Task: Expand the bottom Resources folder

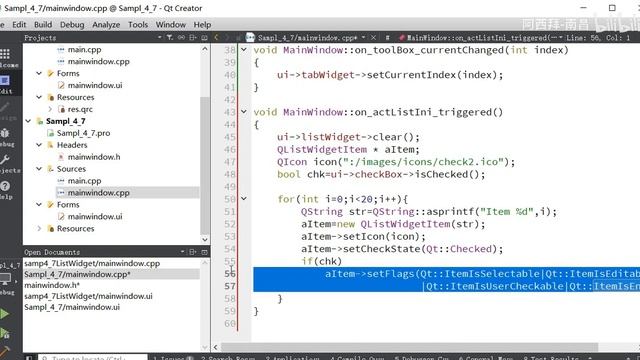Action: (39, 228)
